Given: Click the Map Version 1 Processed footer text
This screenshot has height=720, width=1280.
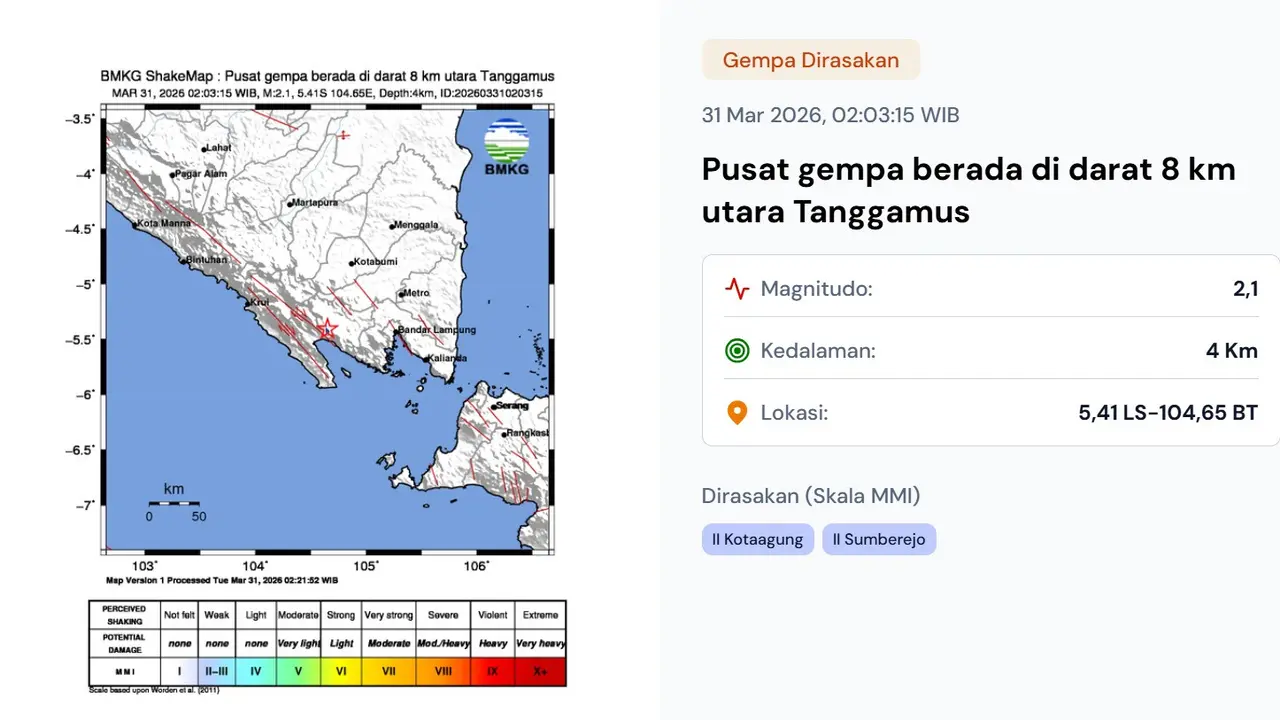Looking at the screenshot, I should (x=222, y=580).
